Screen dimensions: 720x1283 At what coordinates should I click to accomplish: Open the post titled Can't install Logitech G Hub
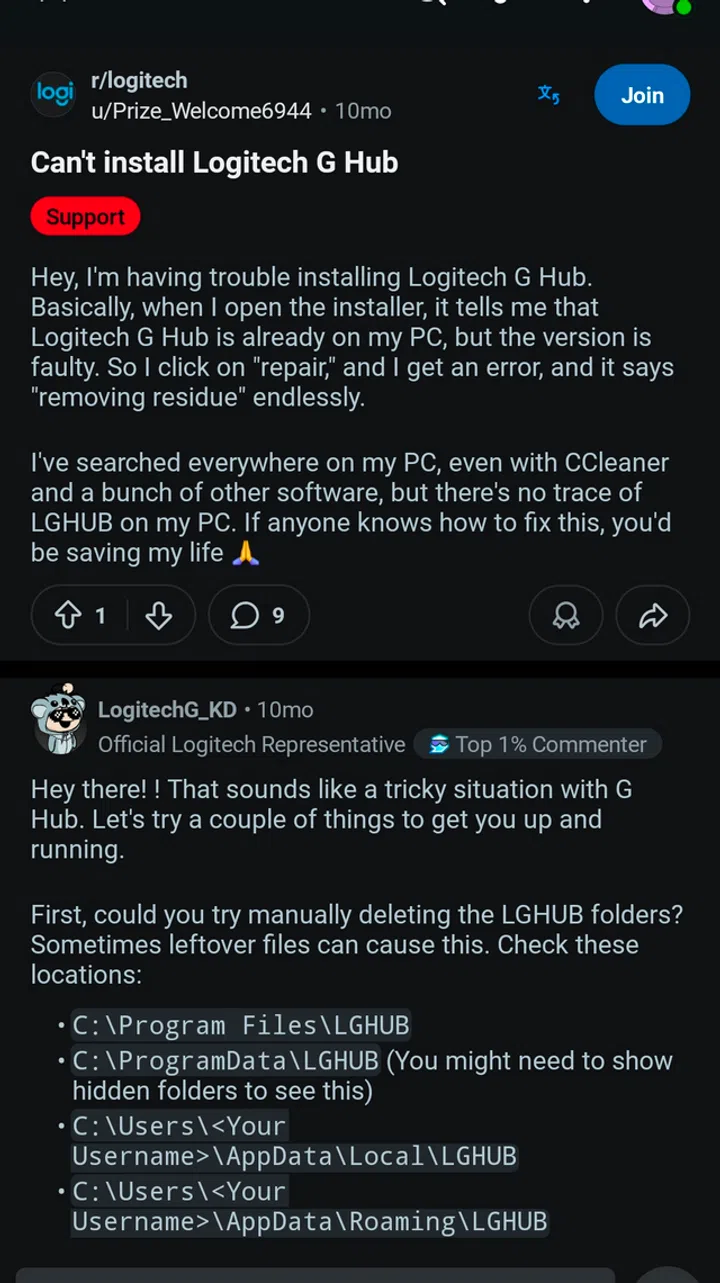[x=214, y=162]
